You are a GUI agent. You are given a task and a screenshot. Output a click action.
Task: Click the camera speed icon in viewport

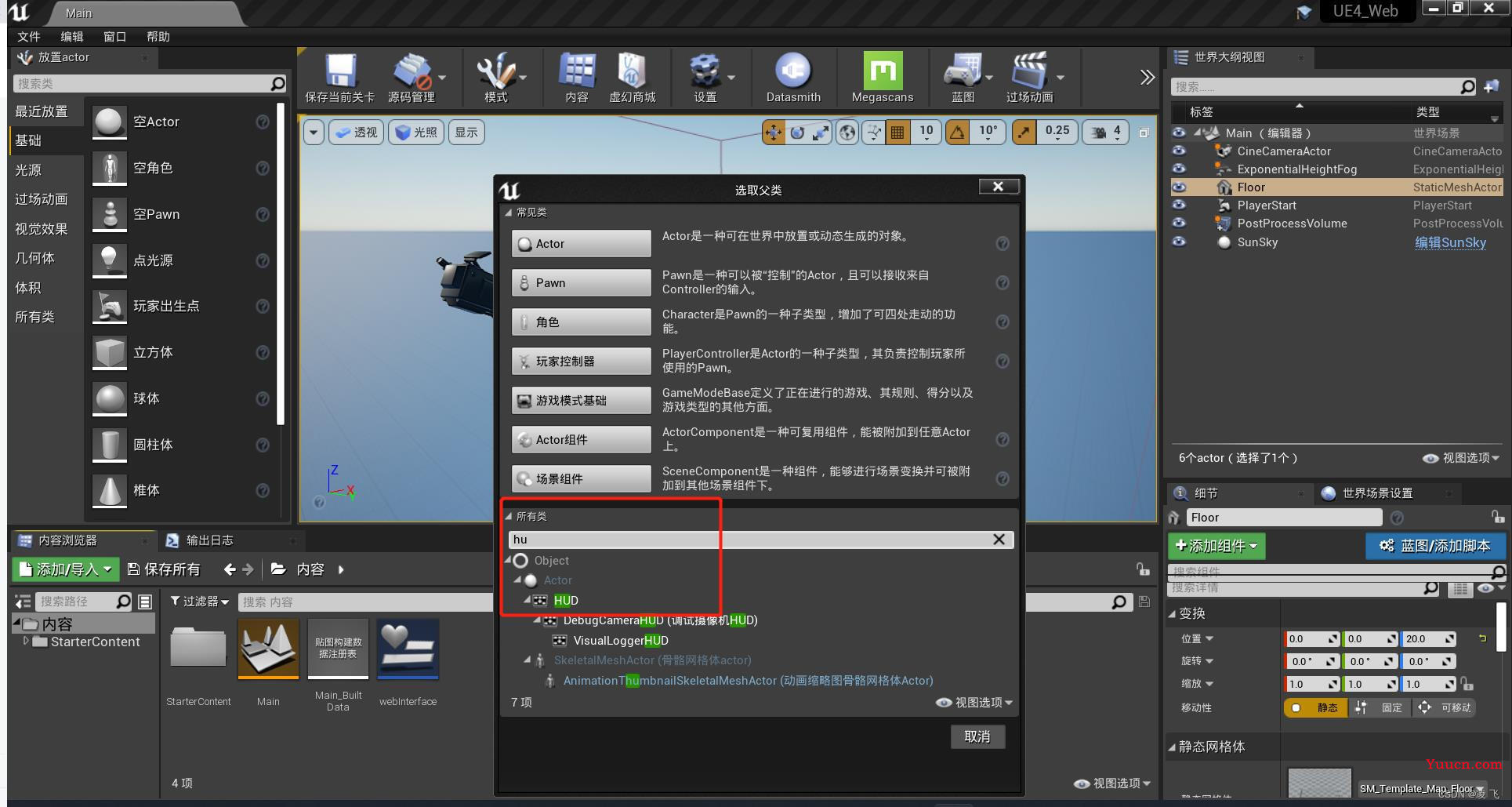click(1099, 133)
